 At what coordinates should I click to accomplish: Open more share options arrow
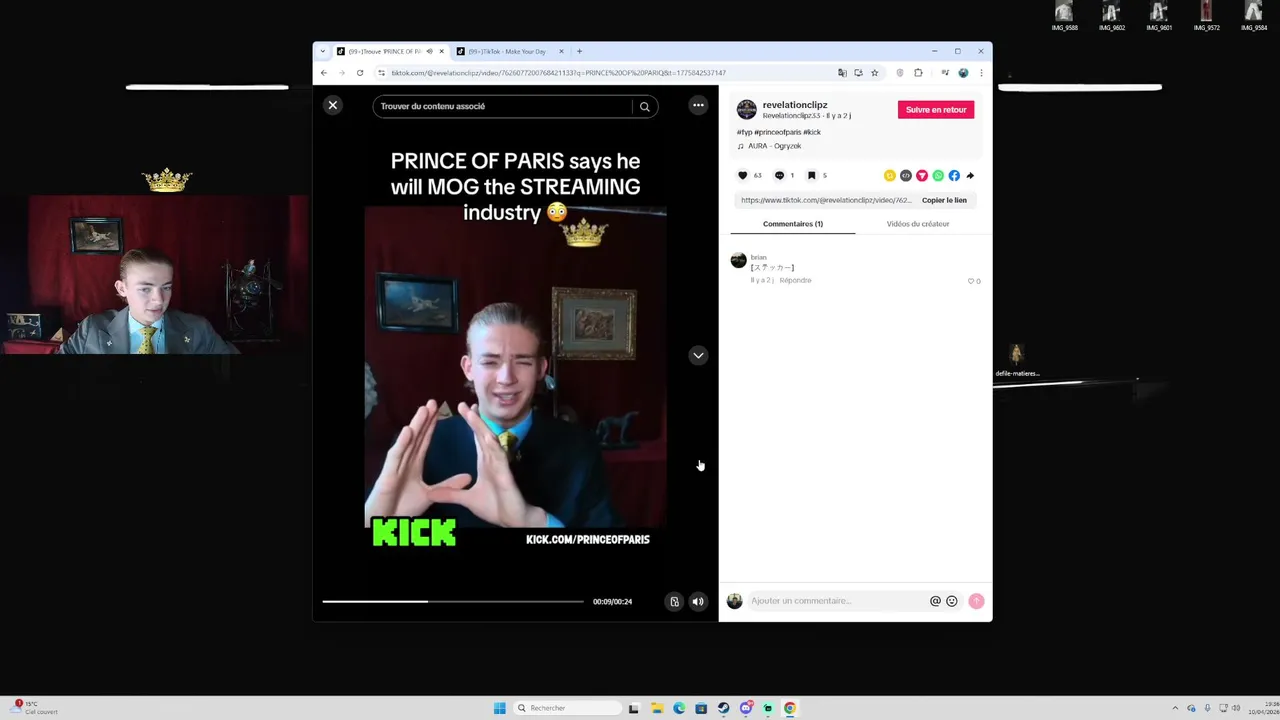point(970,175)
